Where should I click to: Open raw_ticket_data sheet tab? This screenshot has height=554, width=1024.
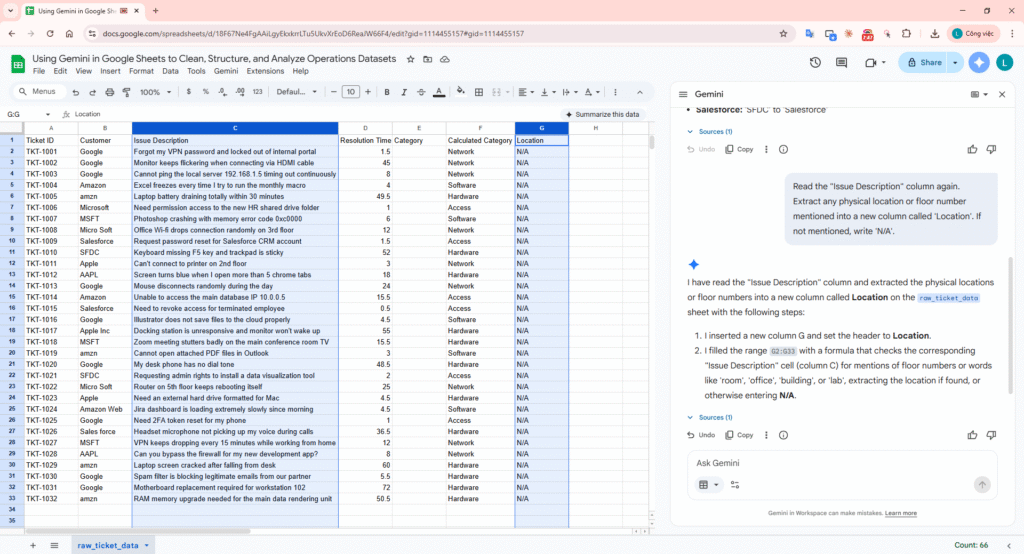(108, 545)
